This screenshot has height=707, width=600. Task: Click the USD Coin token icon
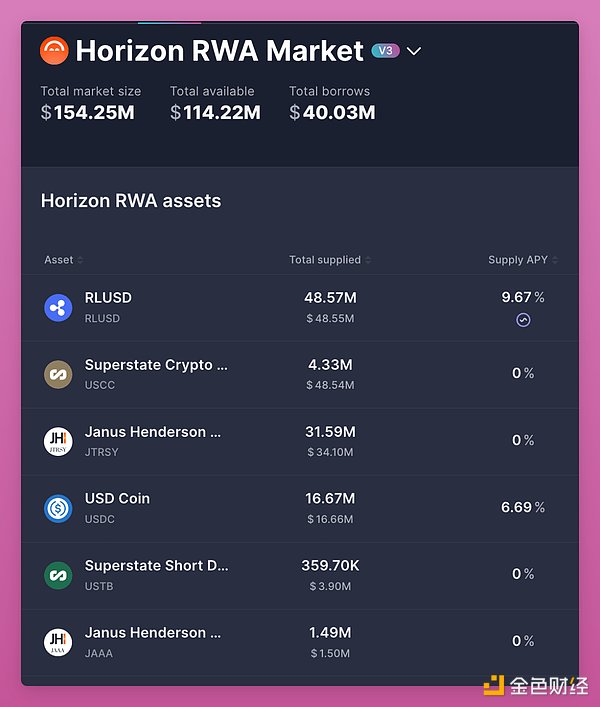pos(58,508)
